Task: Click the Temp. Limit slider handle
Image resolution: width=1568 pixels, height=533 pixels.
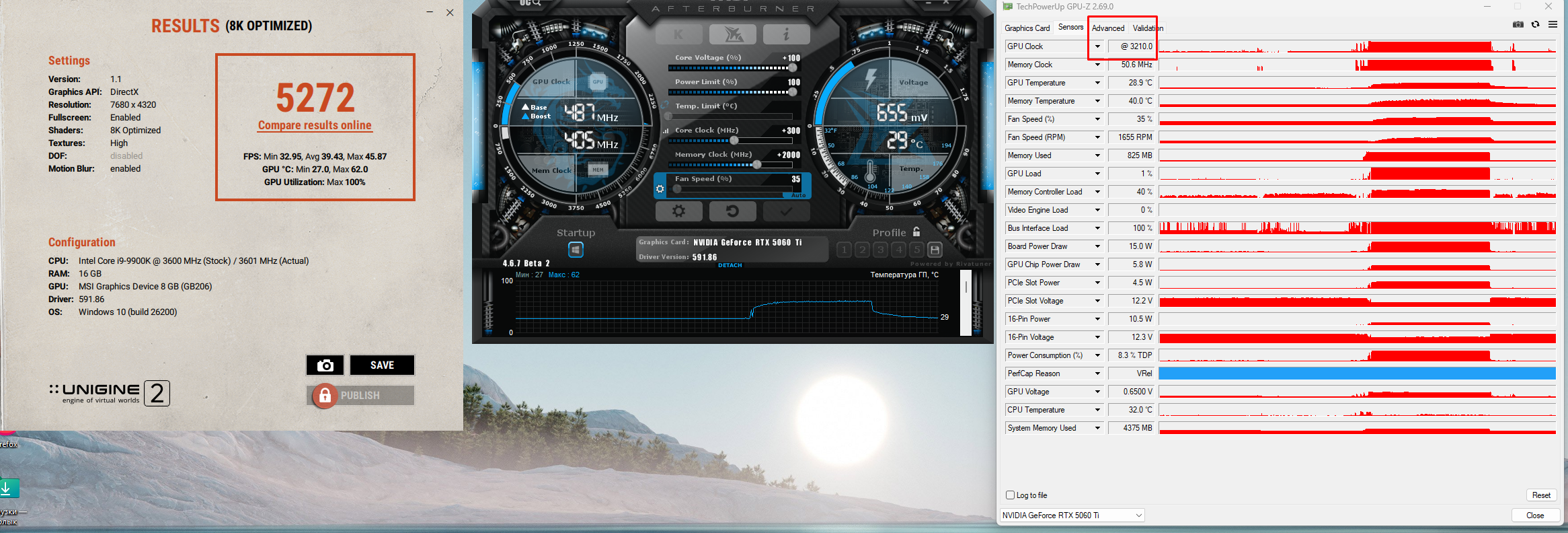Action: [668, 116]
